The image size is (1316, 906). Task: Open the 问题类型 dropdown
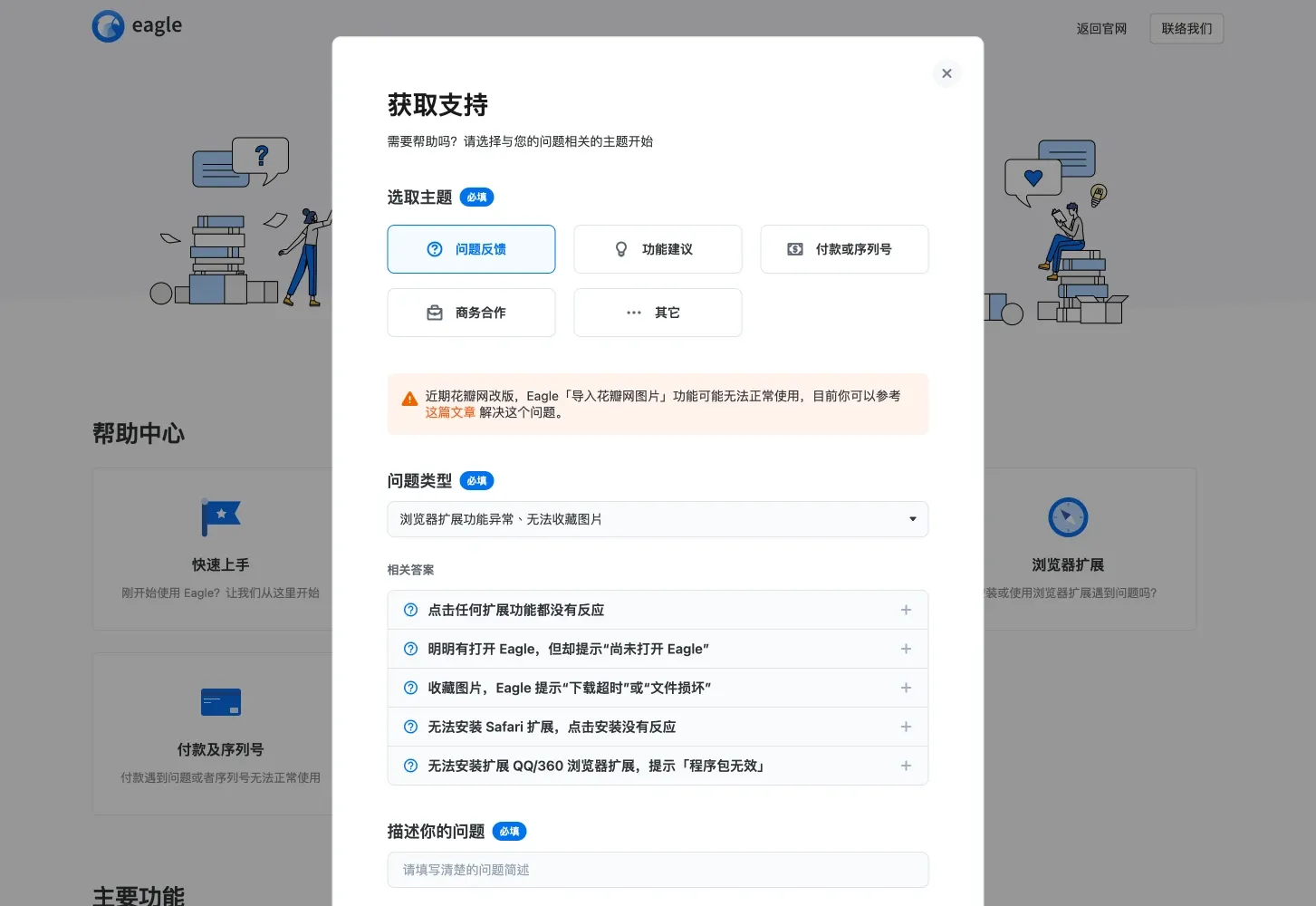pos(658,519)
